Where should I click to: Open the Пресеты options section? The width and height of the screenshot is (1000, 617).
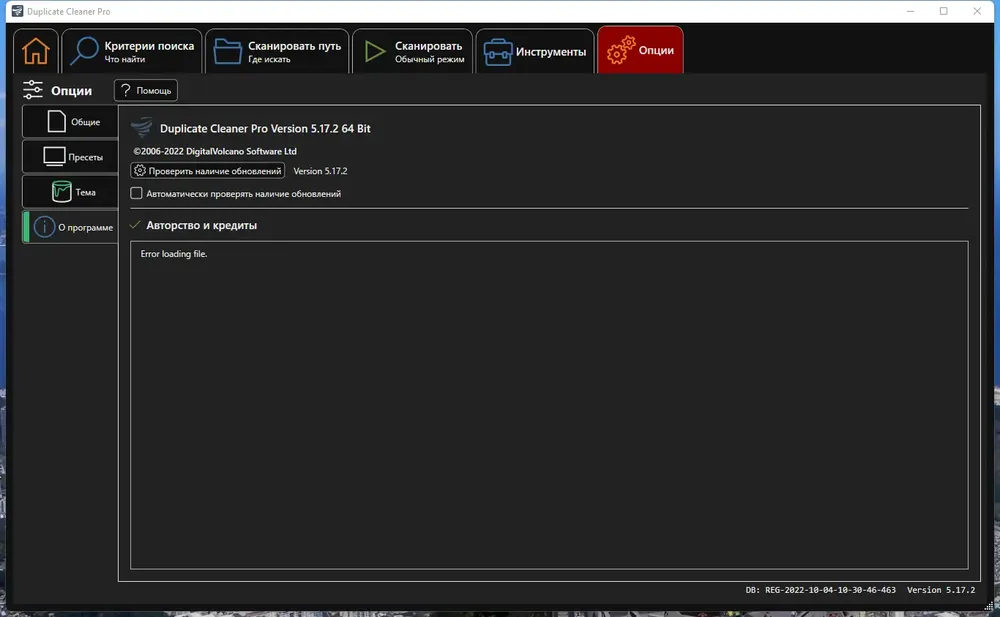(71, 156)
